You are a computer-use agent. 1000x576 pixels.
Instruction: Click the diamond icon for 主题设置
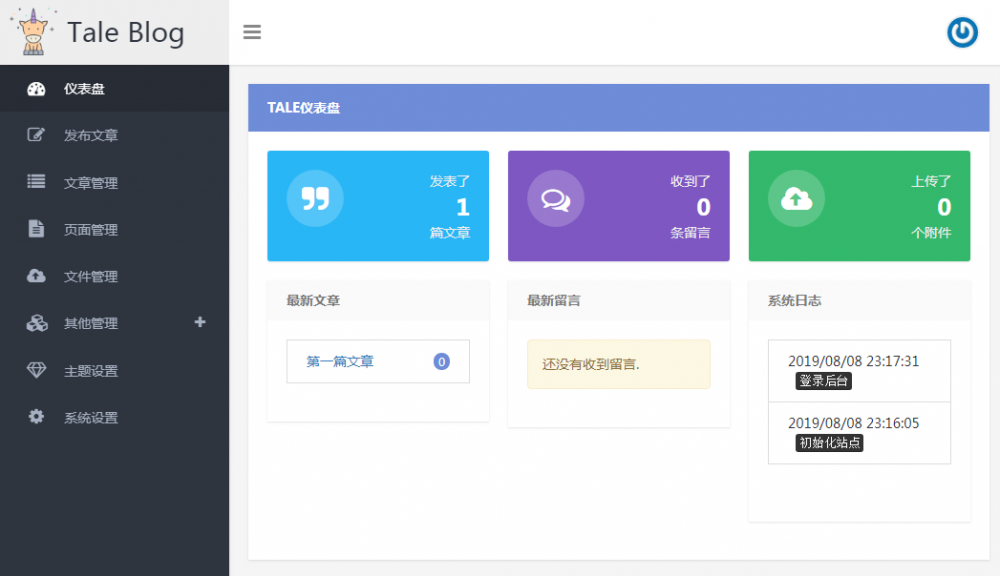click(x=36, y=370)
